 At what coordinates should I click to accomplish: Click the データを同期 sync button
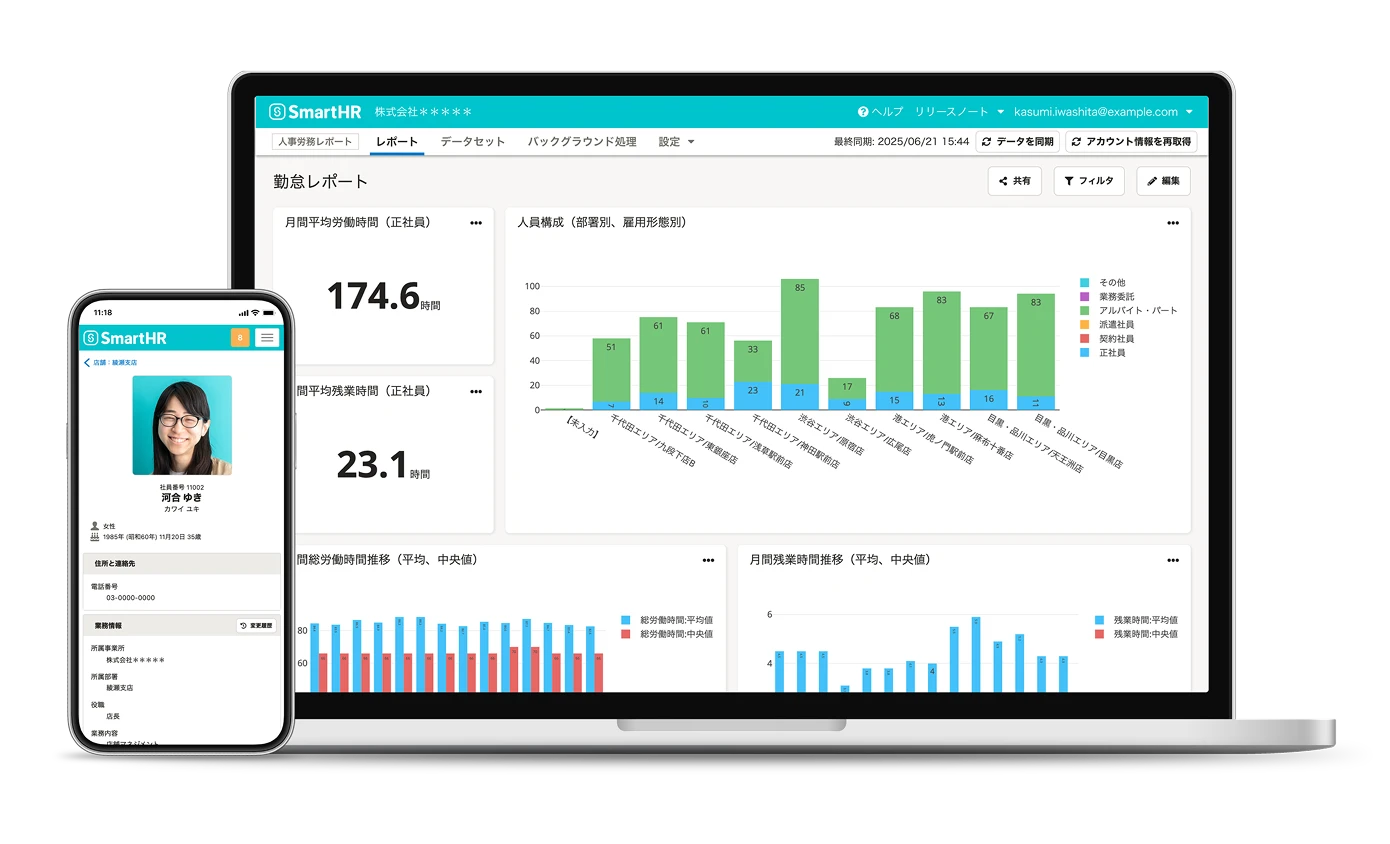pos(1017,142)
